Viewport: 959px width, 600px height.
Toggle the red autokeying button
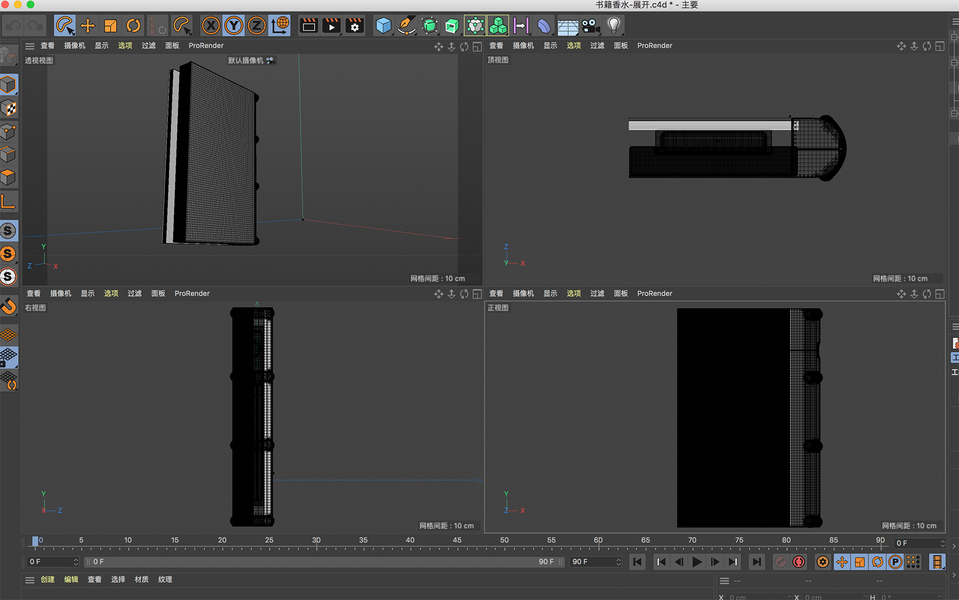(x=799, y=562)
